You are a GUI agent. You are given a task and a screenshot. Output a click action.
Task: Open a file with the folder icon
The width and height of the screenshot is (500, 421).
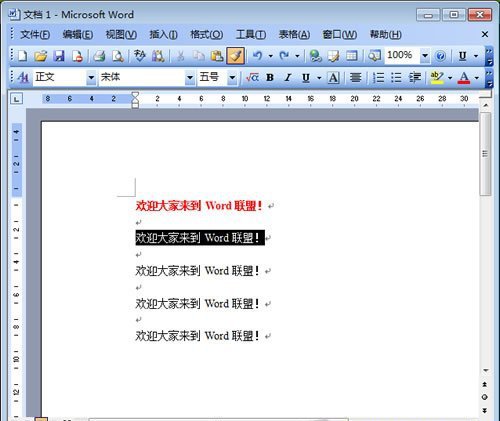click(x=41, y=56)
